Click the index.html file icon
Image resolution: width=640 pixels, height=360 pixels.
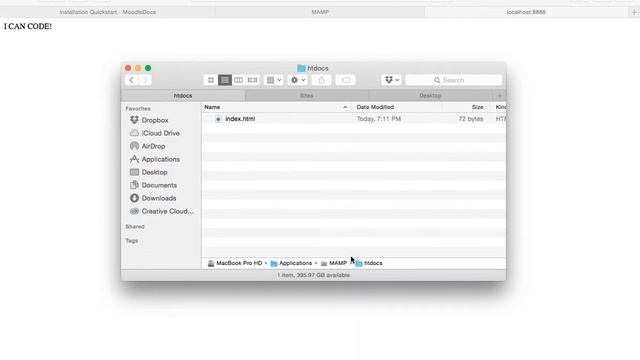tap(218, 119)
